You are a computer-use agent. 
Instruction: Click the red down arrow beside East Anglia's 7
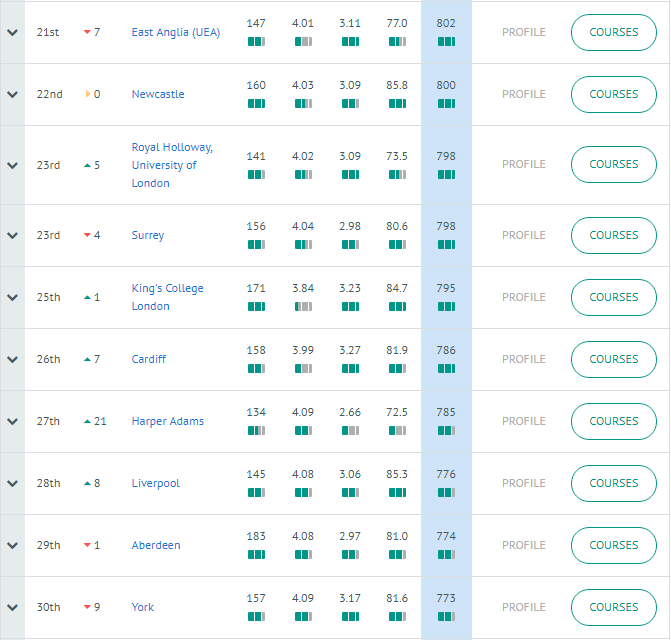[x=87, y=32]
